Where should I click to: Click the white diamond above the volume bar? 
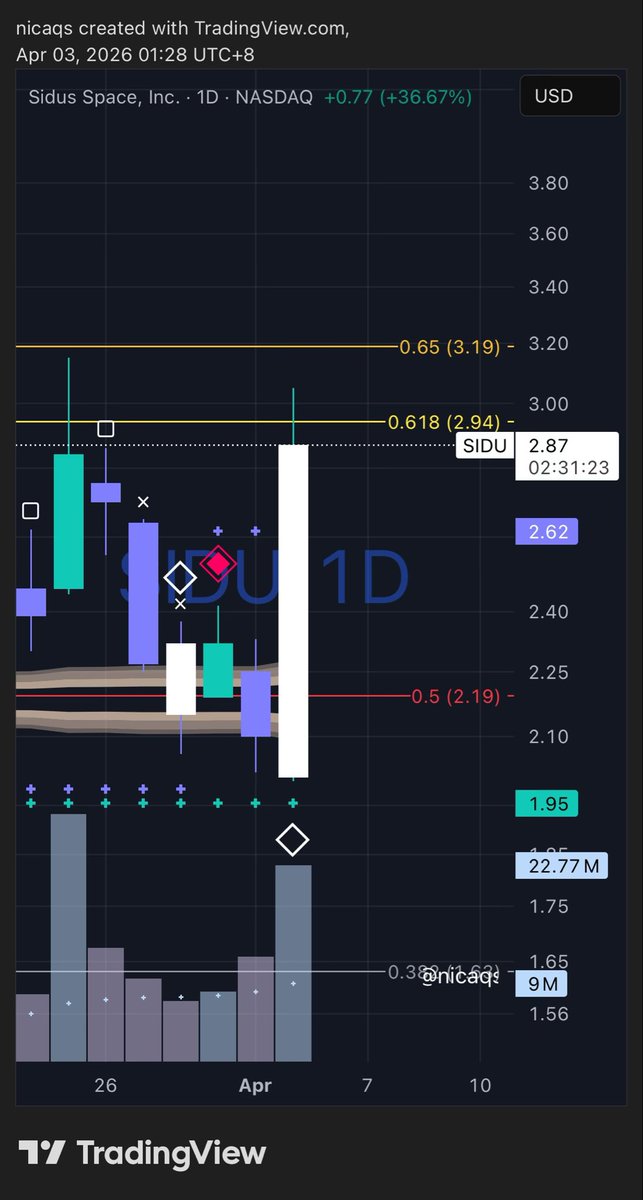click(x=292, y=840)
